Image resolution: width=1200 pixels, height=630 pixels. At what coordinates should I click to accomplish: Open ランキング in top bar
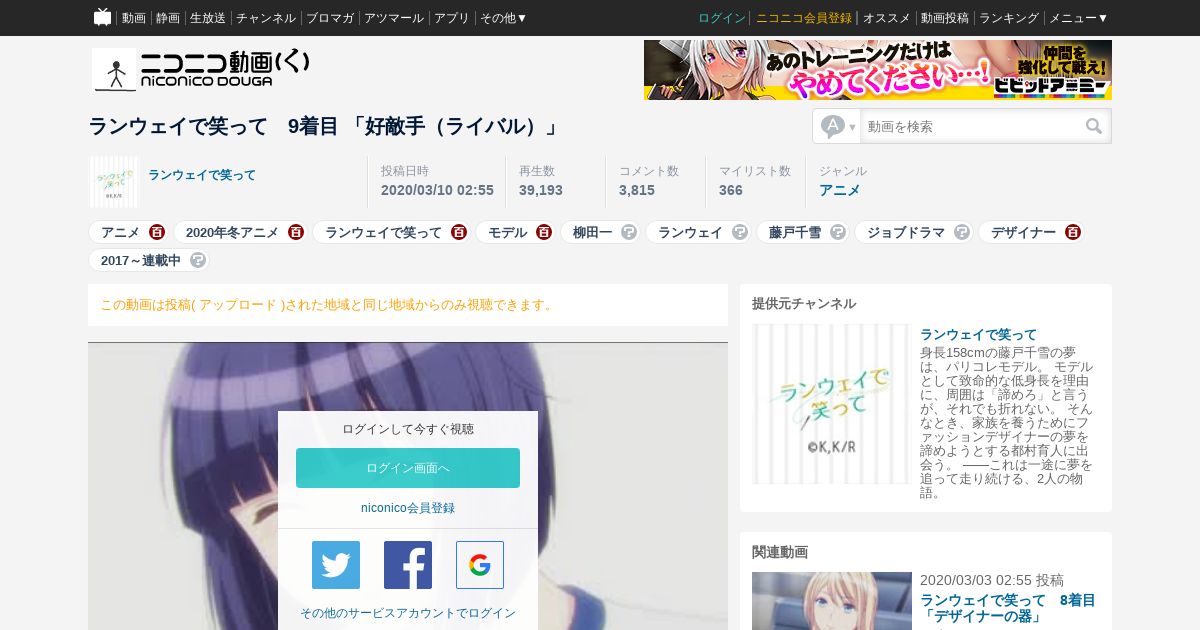(x=1009, y=18)
